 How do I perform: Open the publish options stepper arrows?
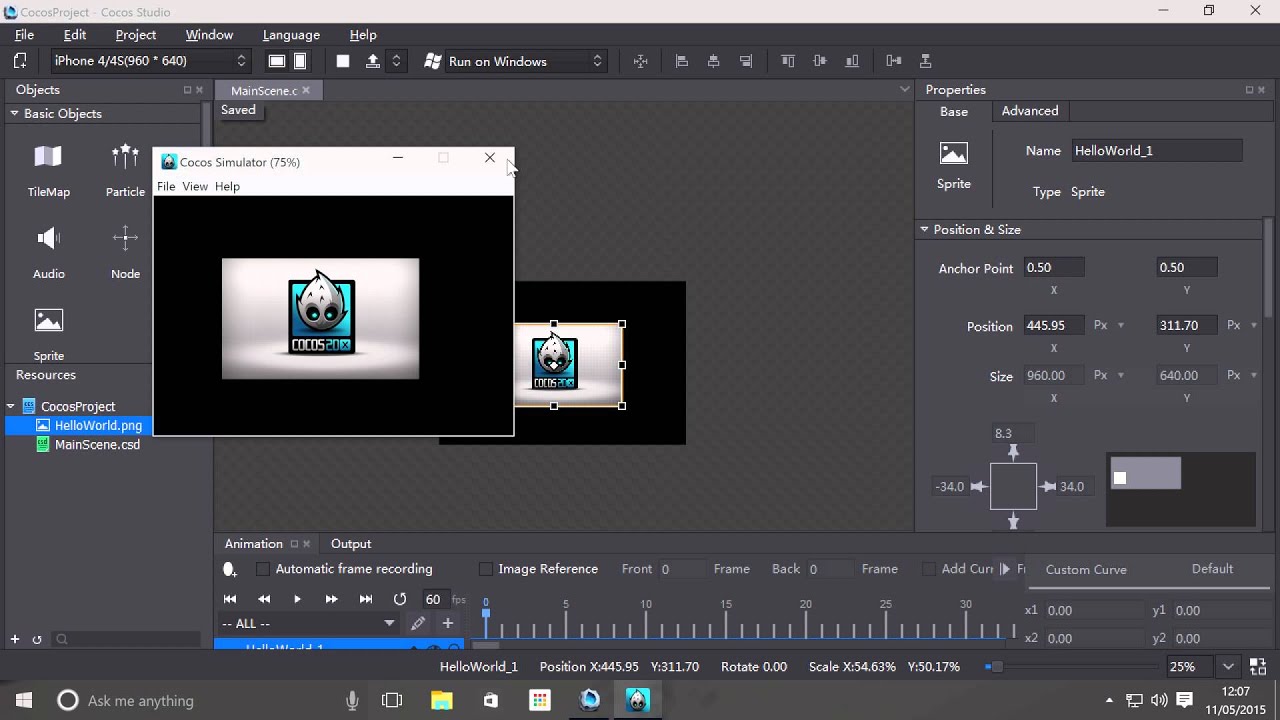pyautogui.click(x=396, y=61)
